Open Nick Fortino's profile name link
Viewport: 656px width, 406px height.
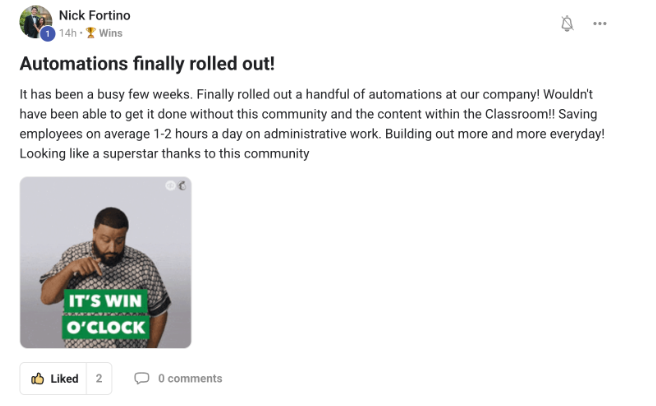tap(95, 15)
